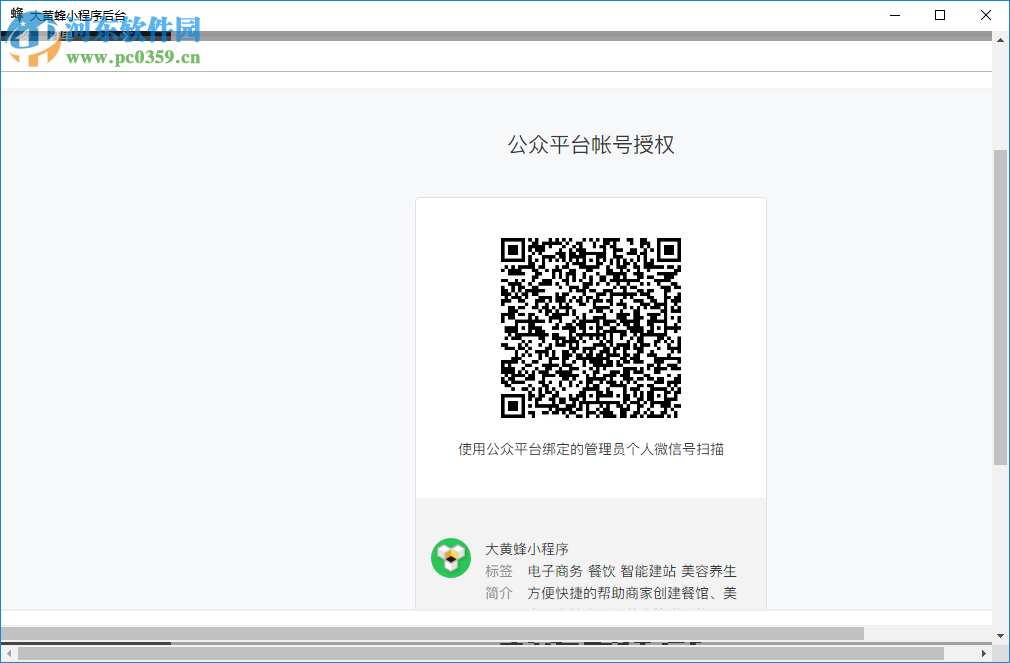Click the 公众平台帐号授权 heading
1010x663 pixels.
pos(590,144)
